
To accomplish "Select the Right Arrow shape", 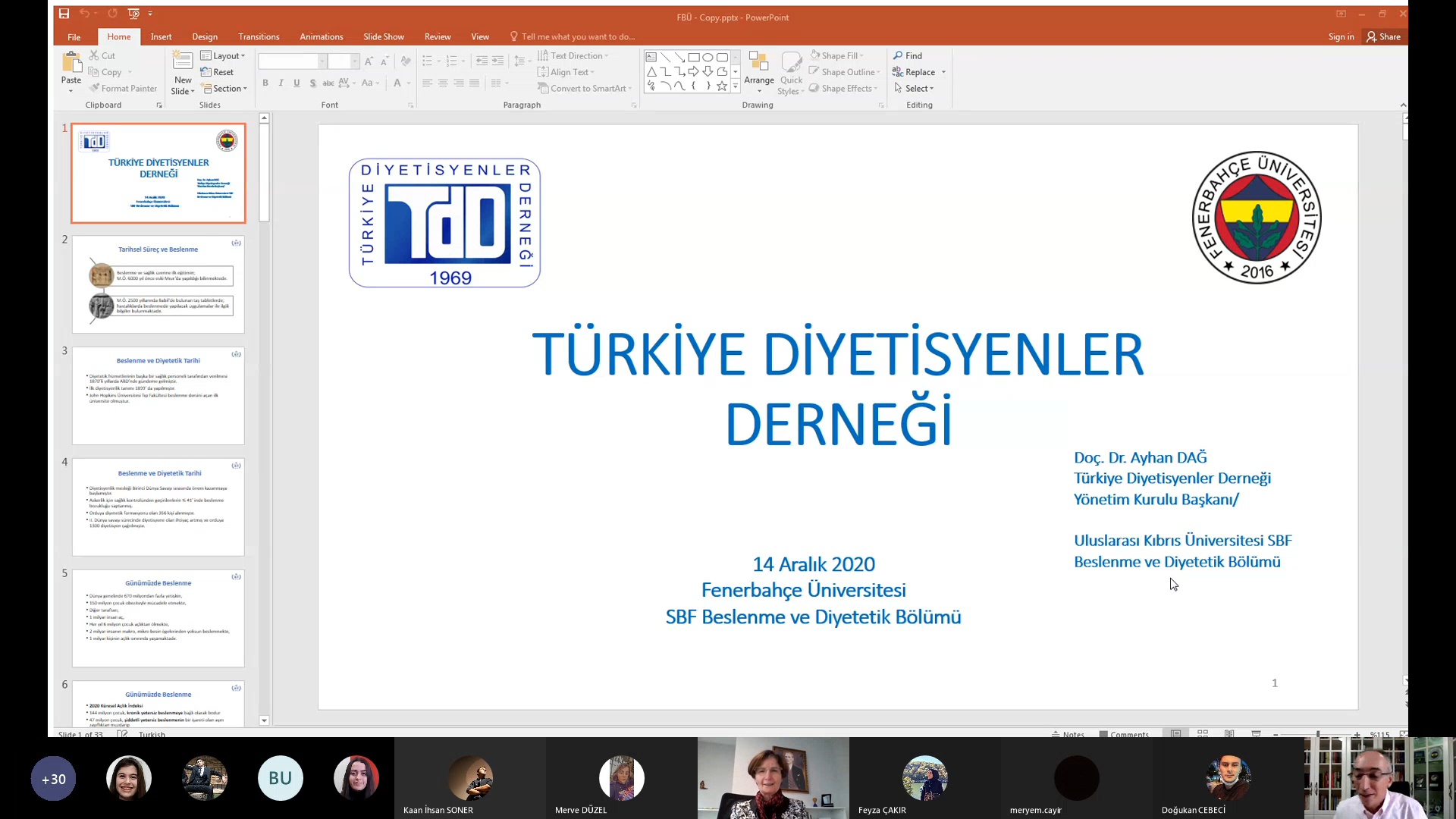I will tap(693, 71).
